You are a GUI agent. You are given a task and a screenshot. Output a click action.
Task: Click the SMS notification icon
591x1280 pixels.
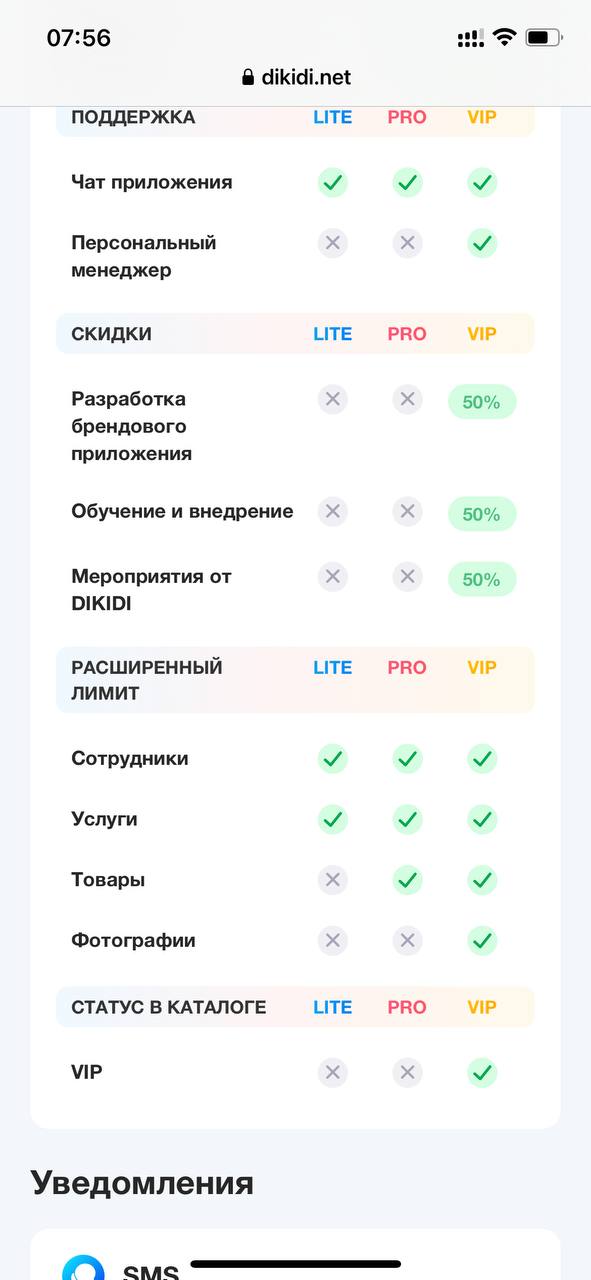click(83, 1267)
